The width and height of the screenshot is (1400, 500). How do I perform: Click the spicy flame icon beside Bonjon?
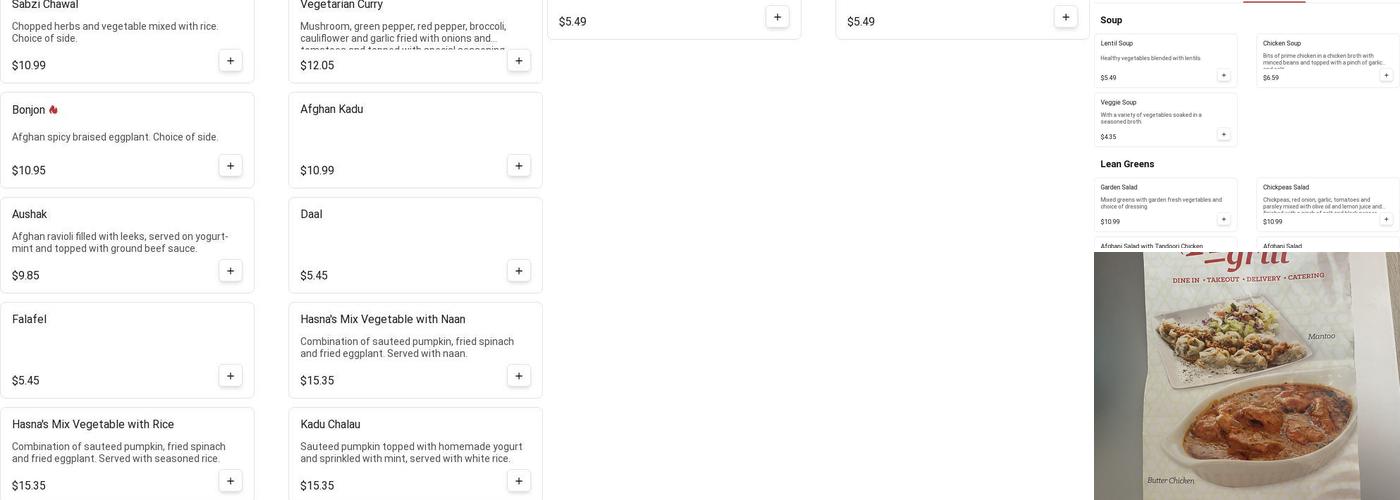pyautogui.click(x=53, y=110)
